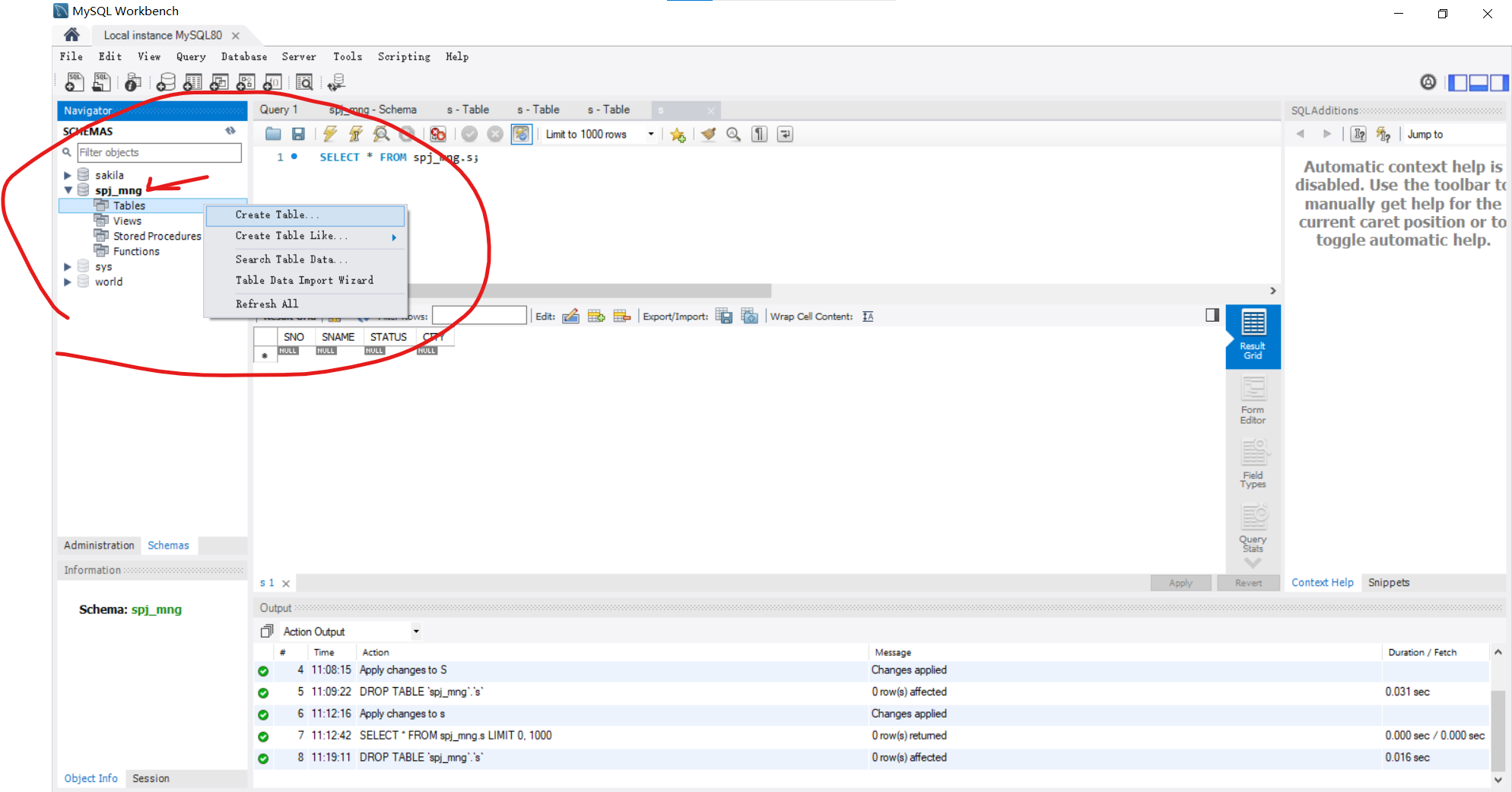Focus the Filter objects search field

(x=159, y=153)
